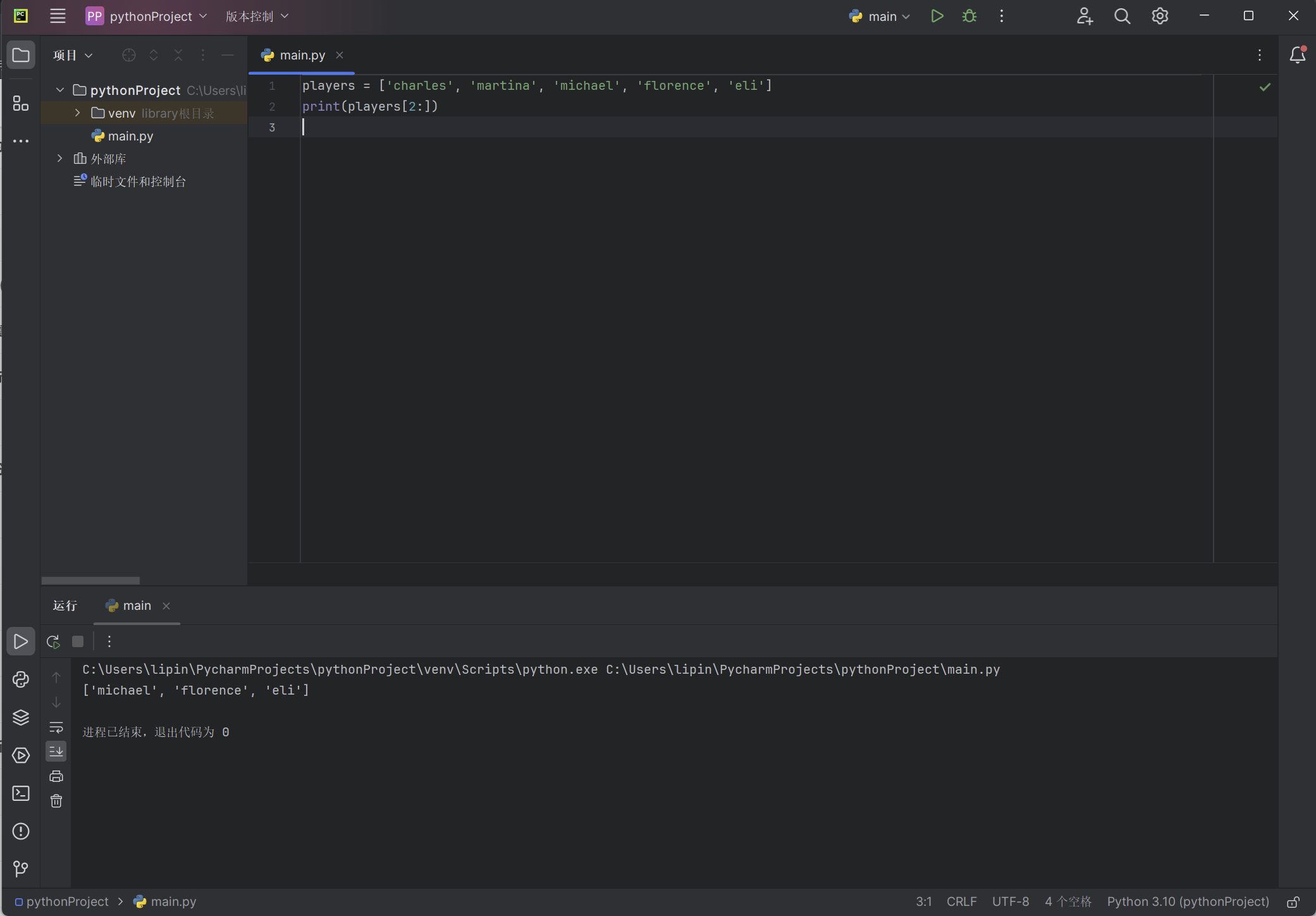This screenshot has width=1316, height=916.
Task: Open run panel more options
Action: pyautogui.click(x=109, y=642)
